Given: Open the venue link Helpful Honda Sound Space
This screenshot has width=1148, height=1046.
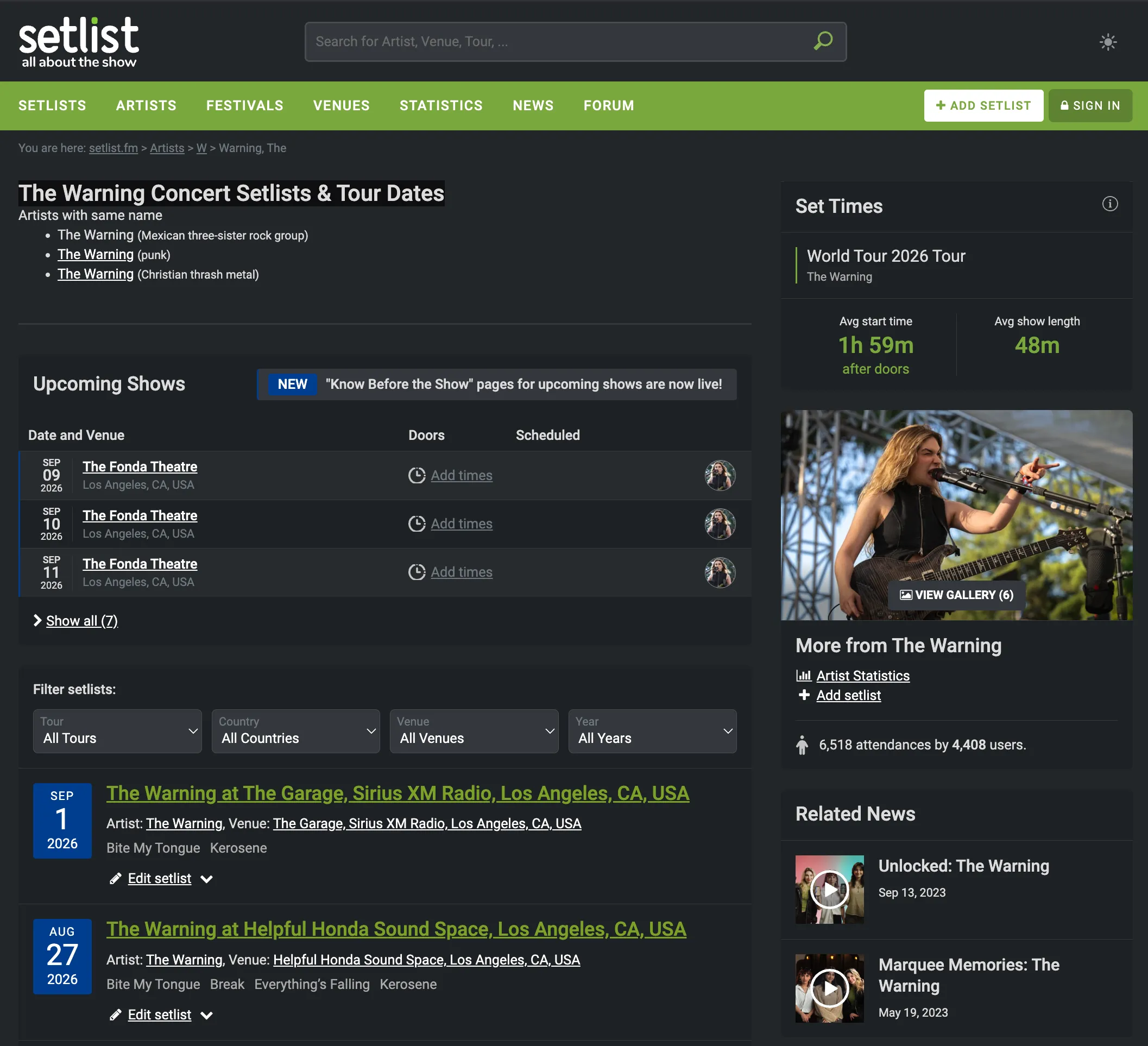Looking at the screenshot, I should 426,960.
